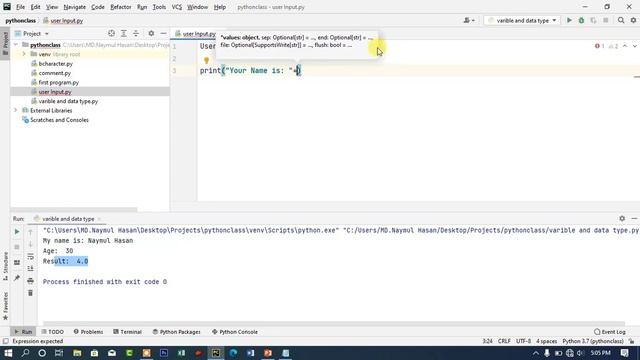Click the UTF-8 encoding status item
The height and width of the screenshot is (360, 640).
pos(524,341)
